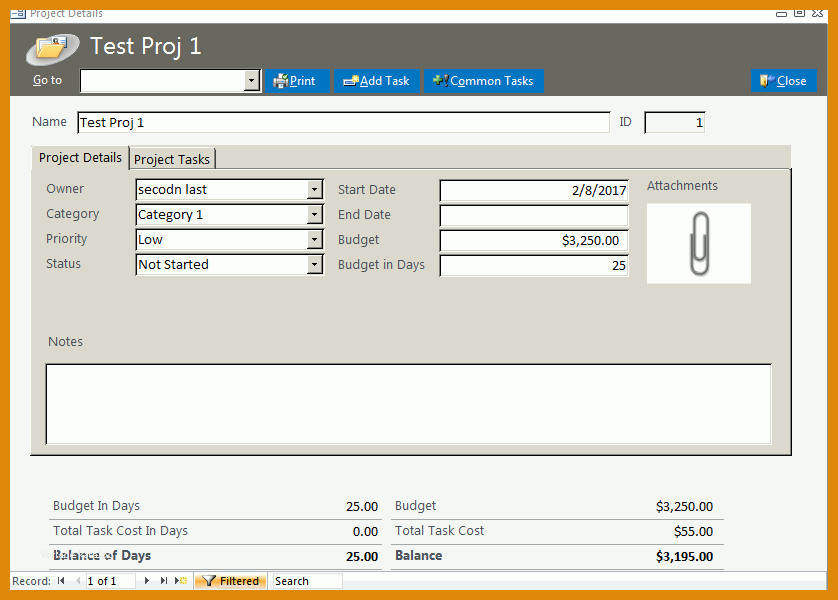Click the Name field with Test Proj 1

344,122
